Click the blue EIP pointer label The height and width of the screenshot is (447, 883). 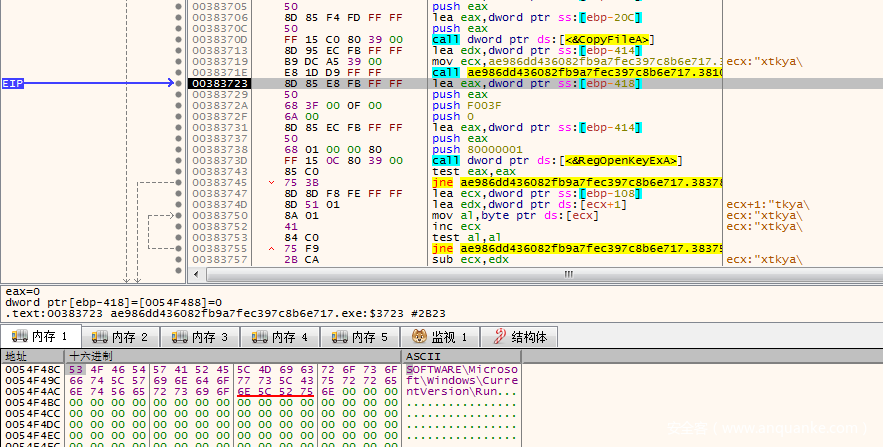[x=14, y=84]
